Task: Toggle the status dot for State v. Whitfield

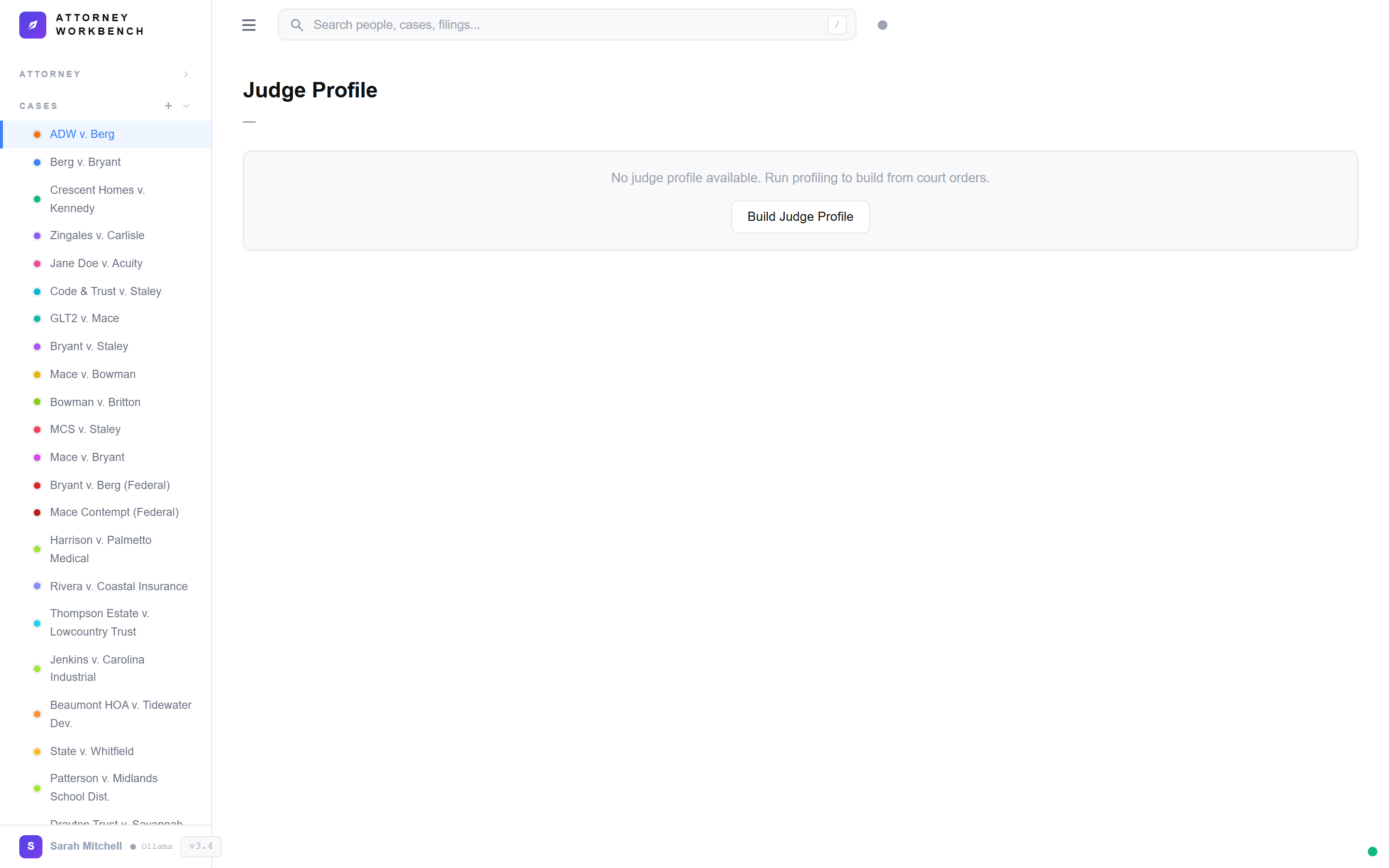Action: (x=37, y=751)
